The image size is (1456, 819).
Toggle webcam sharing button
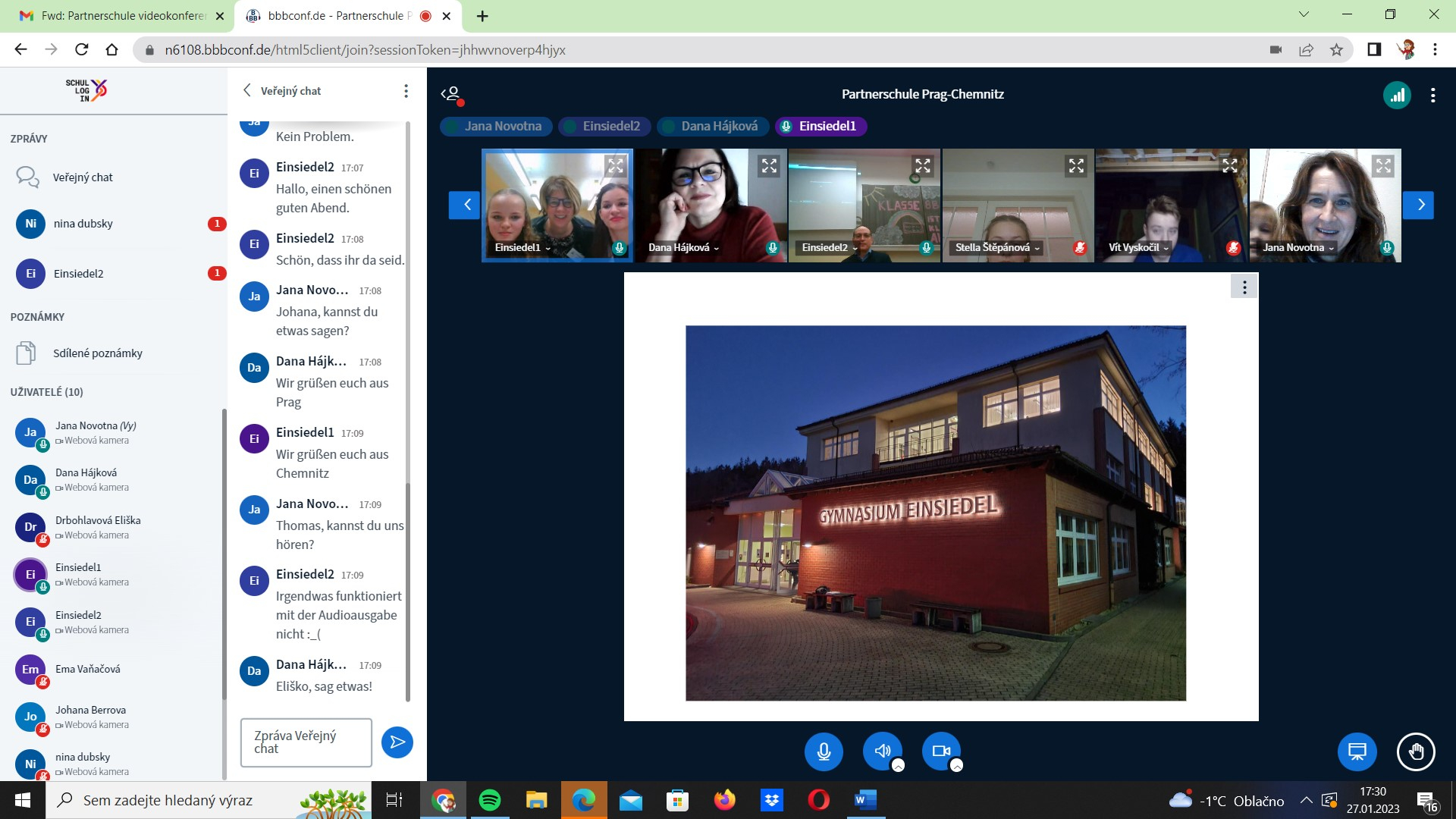tap(941, 751)
